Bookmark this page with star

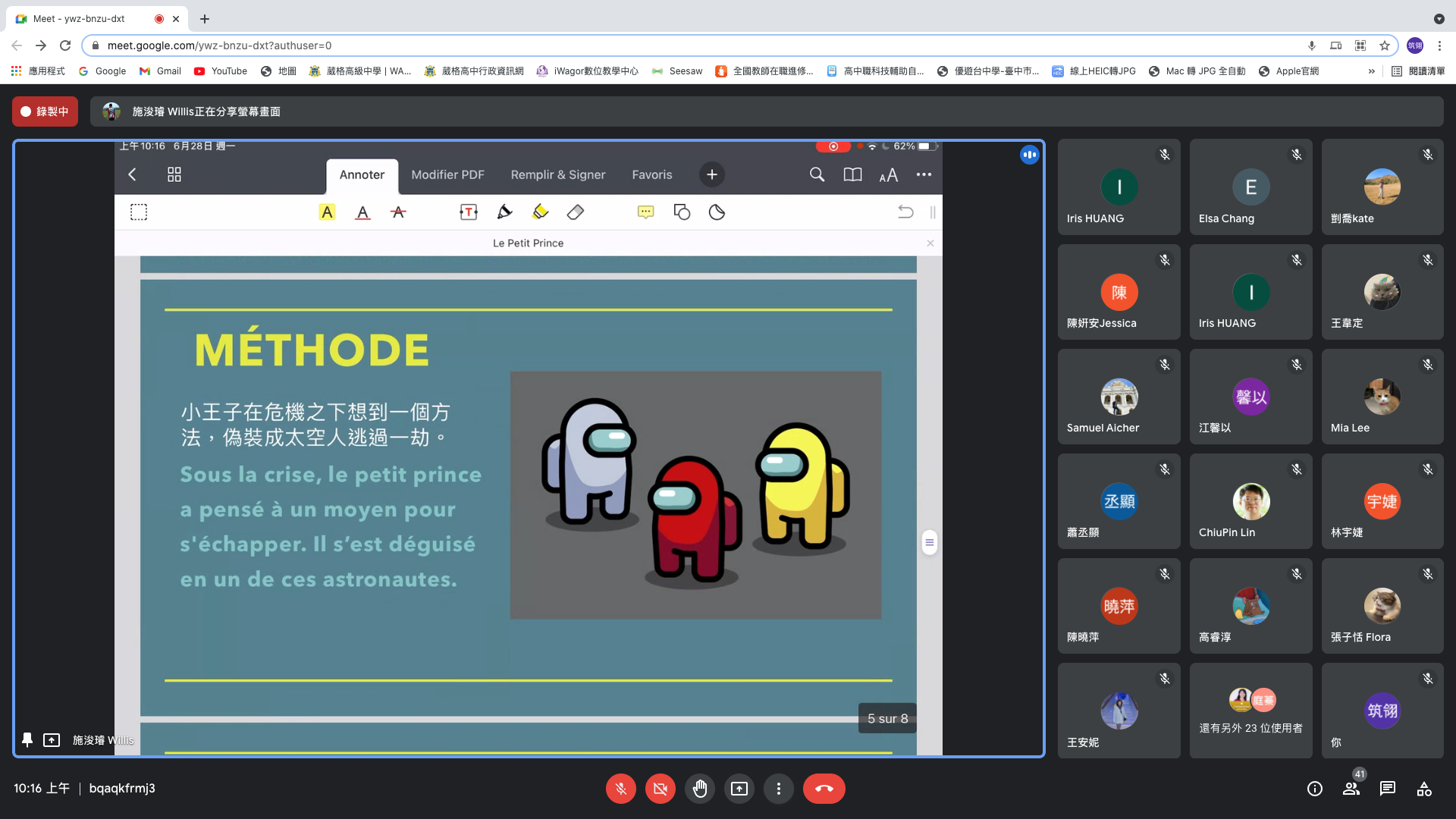(1384, 45)
